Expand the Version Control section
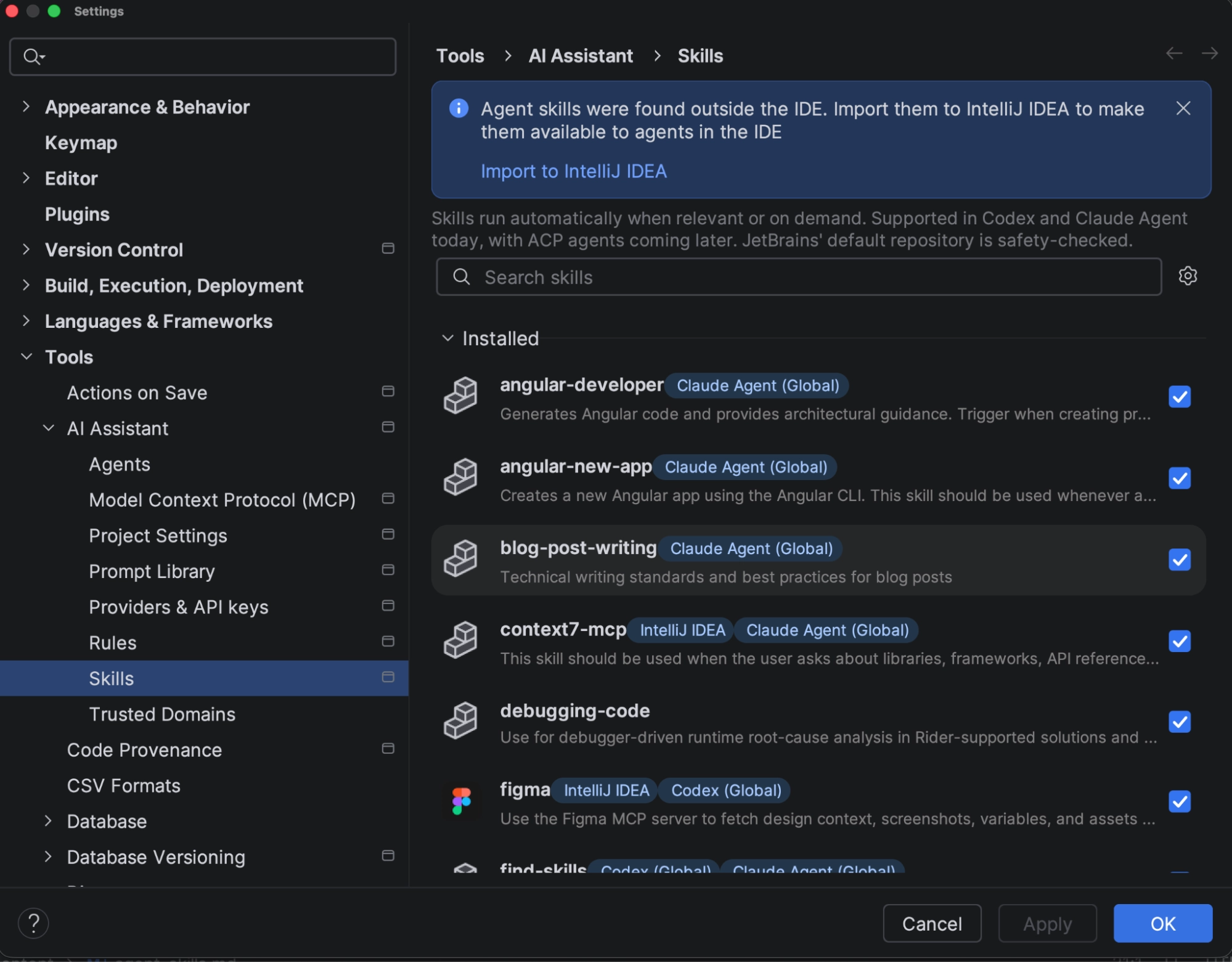 pos(26,250)
